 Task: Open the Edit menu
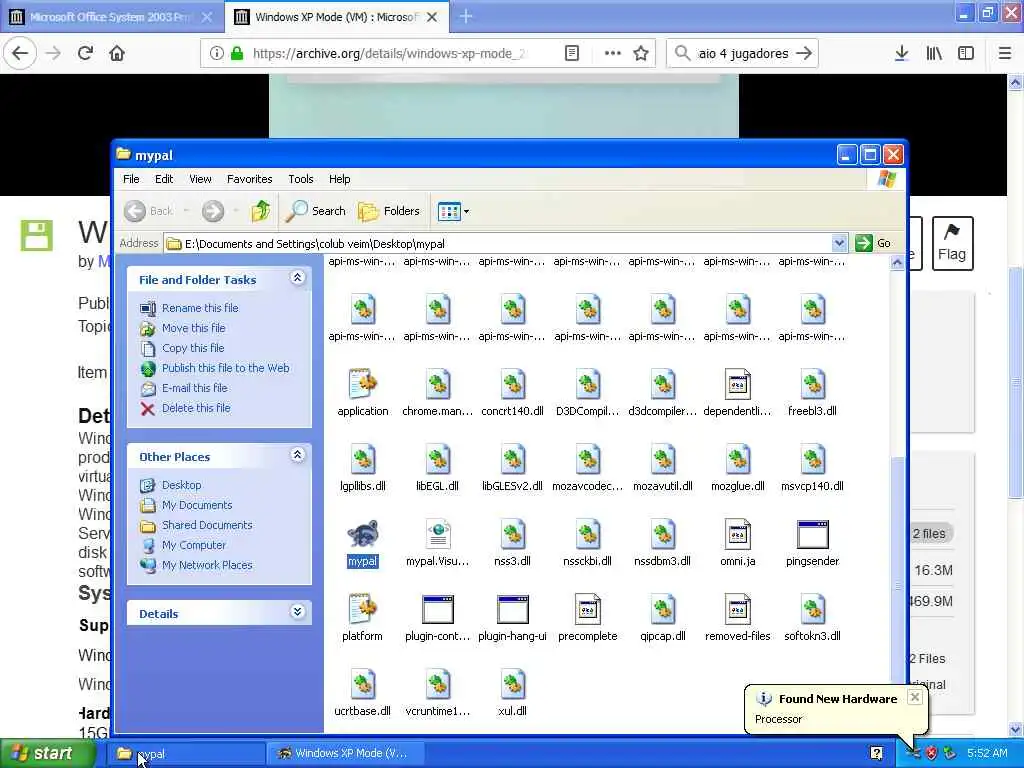tap(164, 179)
